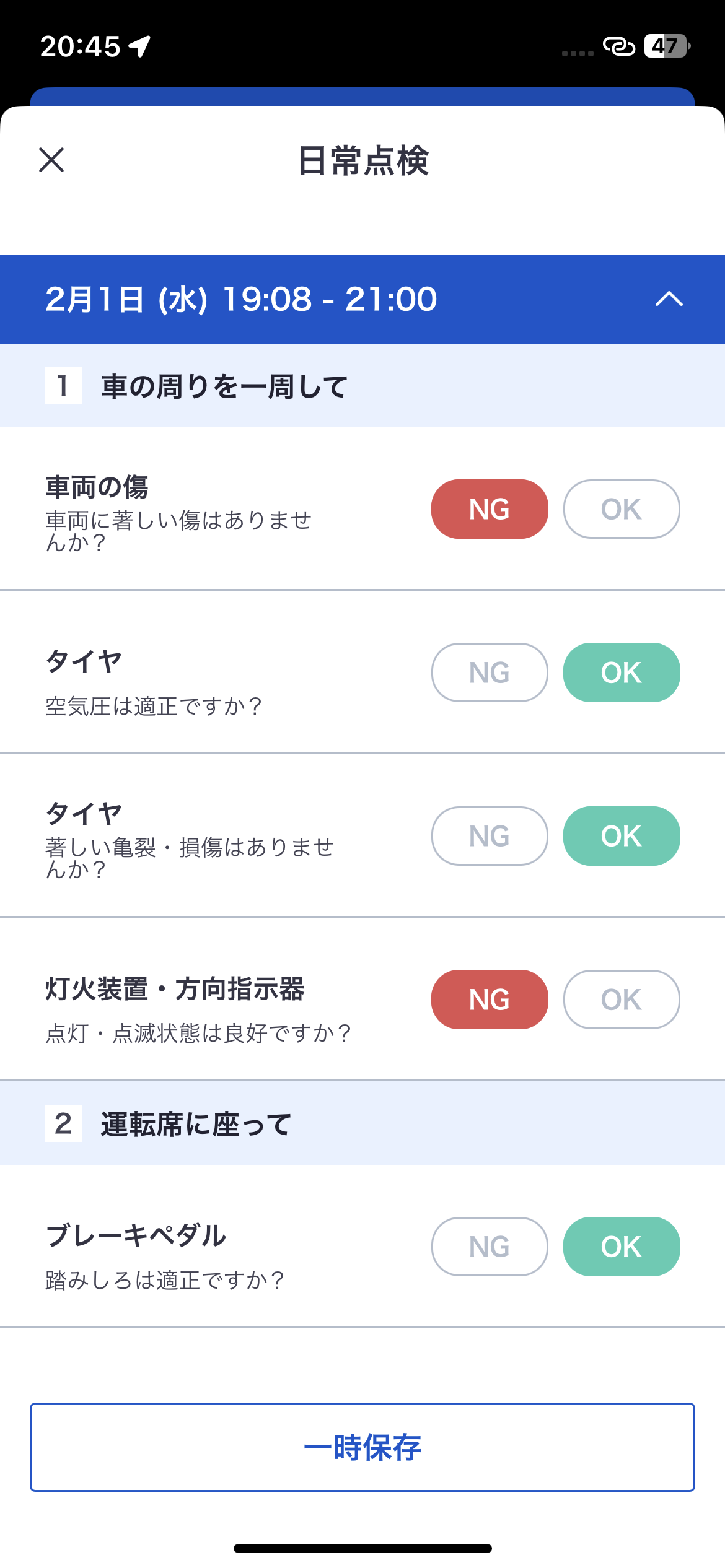Close the 日常点検 sheet with X icon
The width and height of the screenshot is (725, 1568).
(51, 160)
